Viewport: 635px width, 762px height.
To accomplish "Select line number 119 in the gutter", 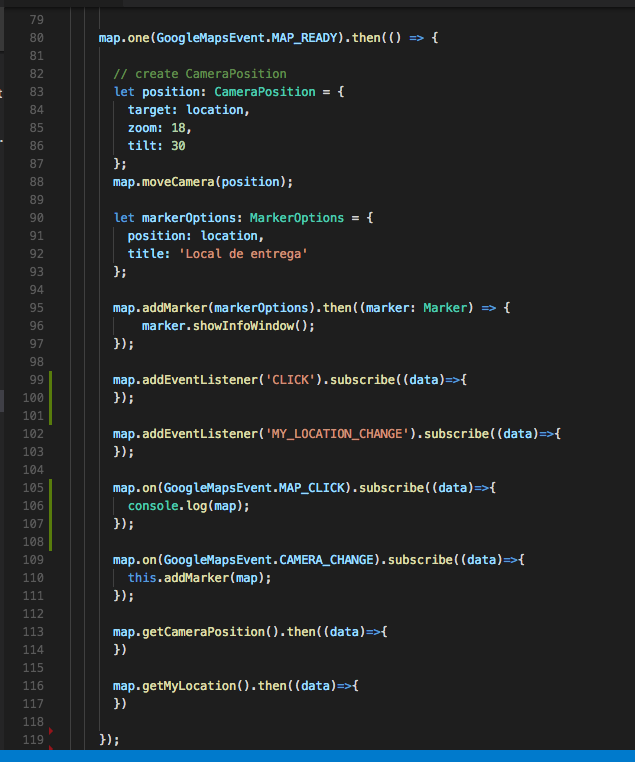I will [x=33, y=740].
